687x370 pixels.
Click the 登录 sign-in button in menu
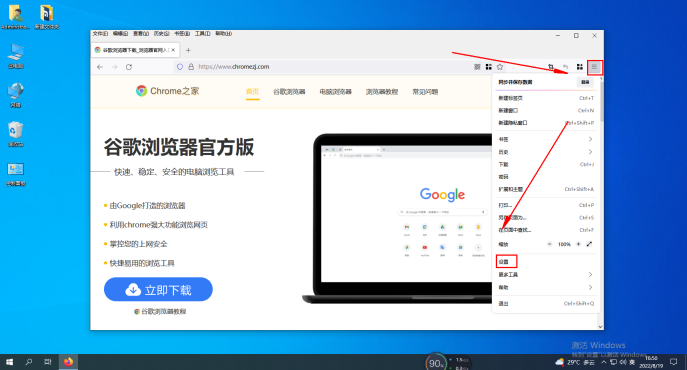[585, 82]
